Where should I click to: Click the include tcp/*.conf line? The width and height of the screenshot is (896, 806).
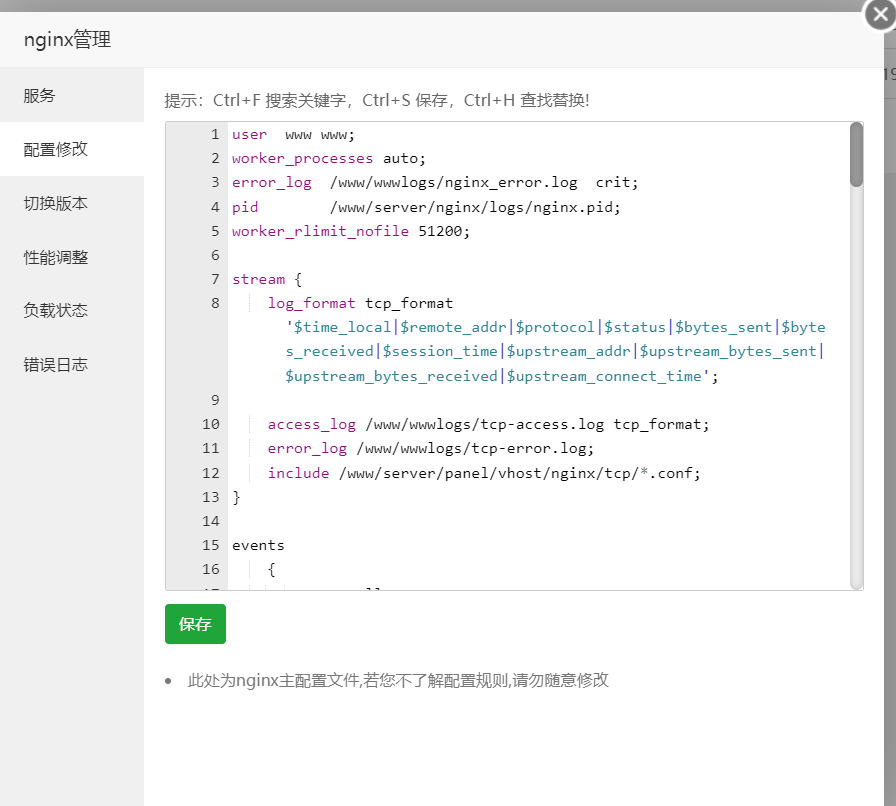(x=484, y=473)
